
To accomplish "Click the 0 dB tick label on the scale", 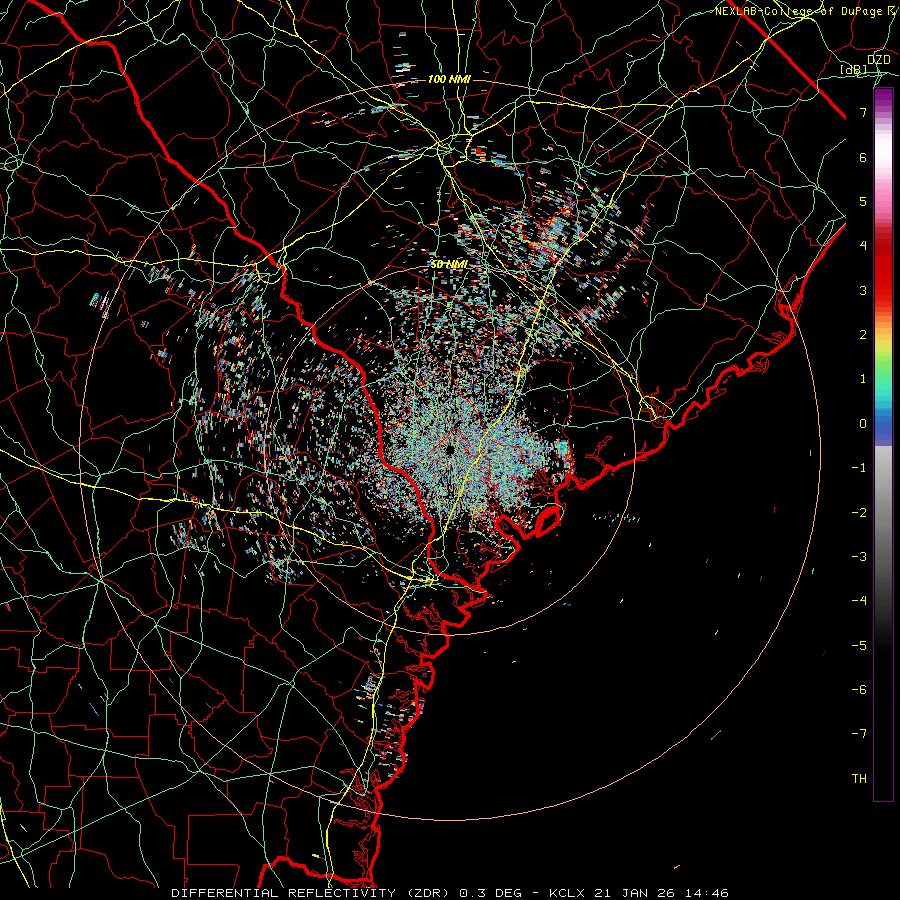I will 863,424.
